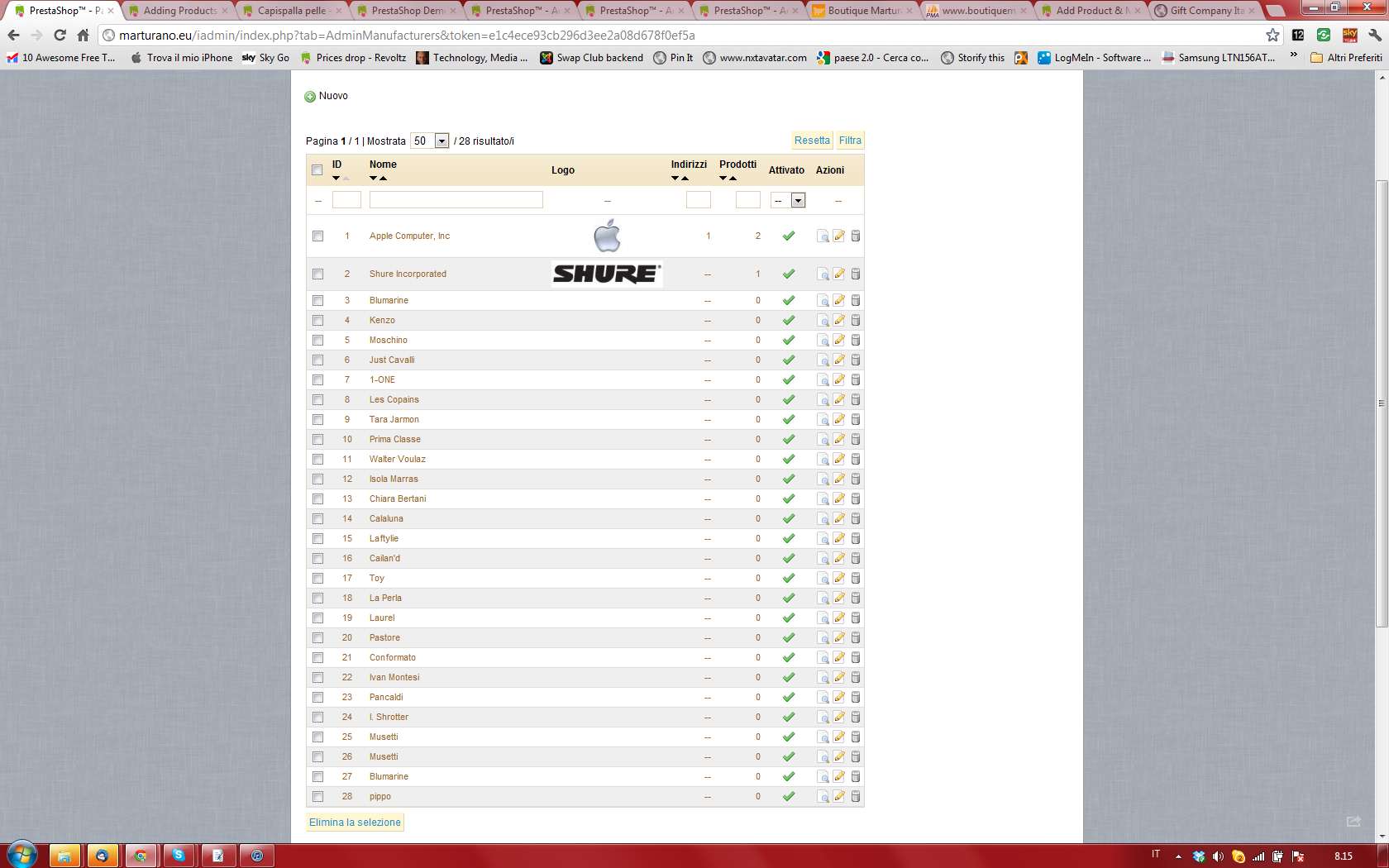Open the Altri Preferiti bookmarks folder

[1346, 57]
